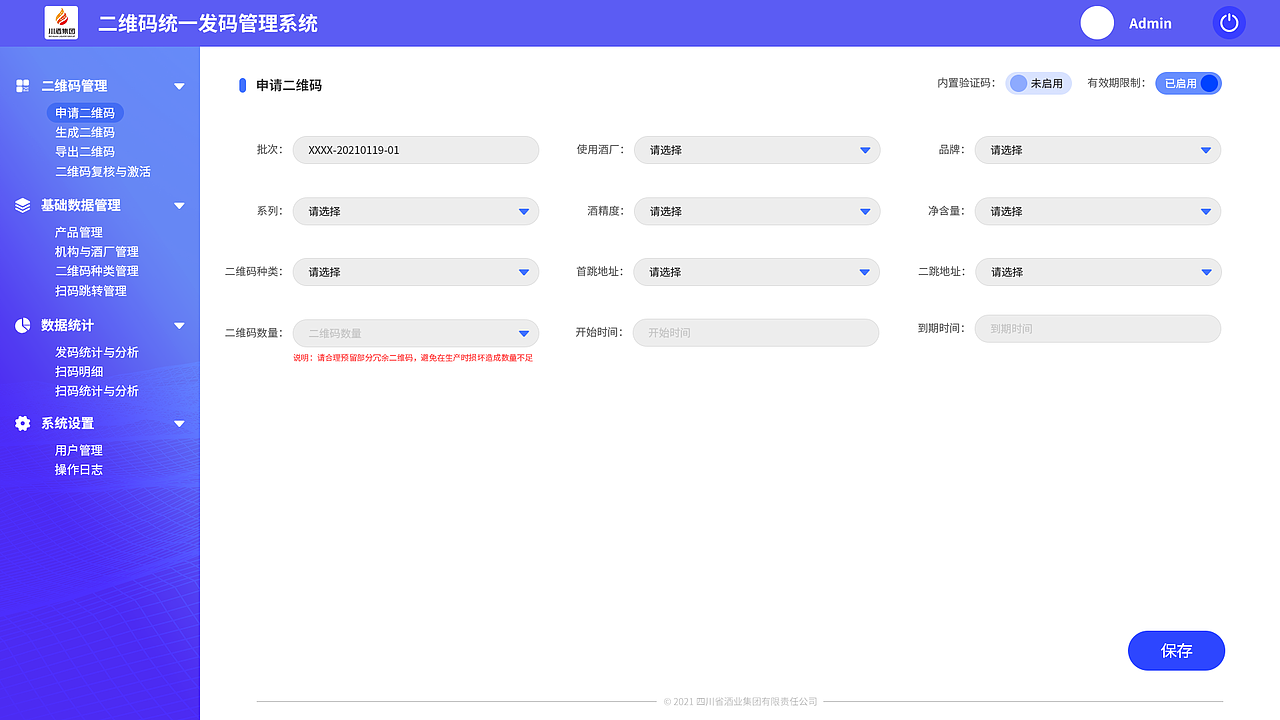Click the 系统设置 gear icon

[21, 423]
